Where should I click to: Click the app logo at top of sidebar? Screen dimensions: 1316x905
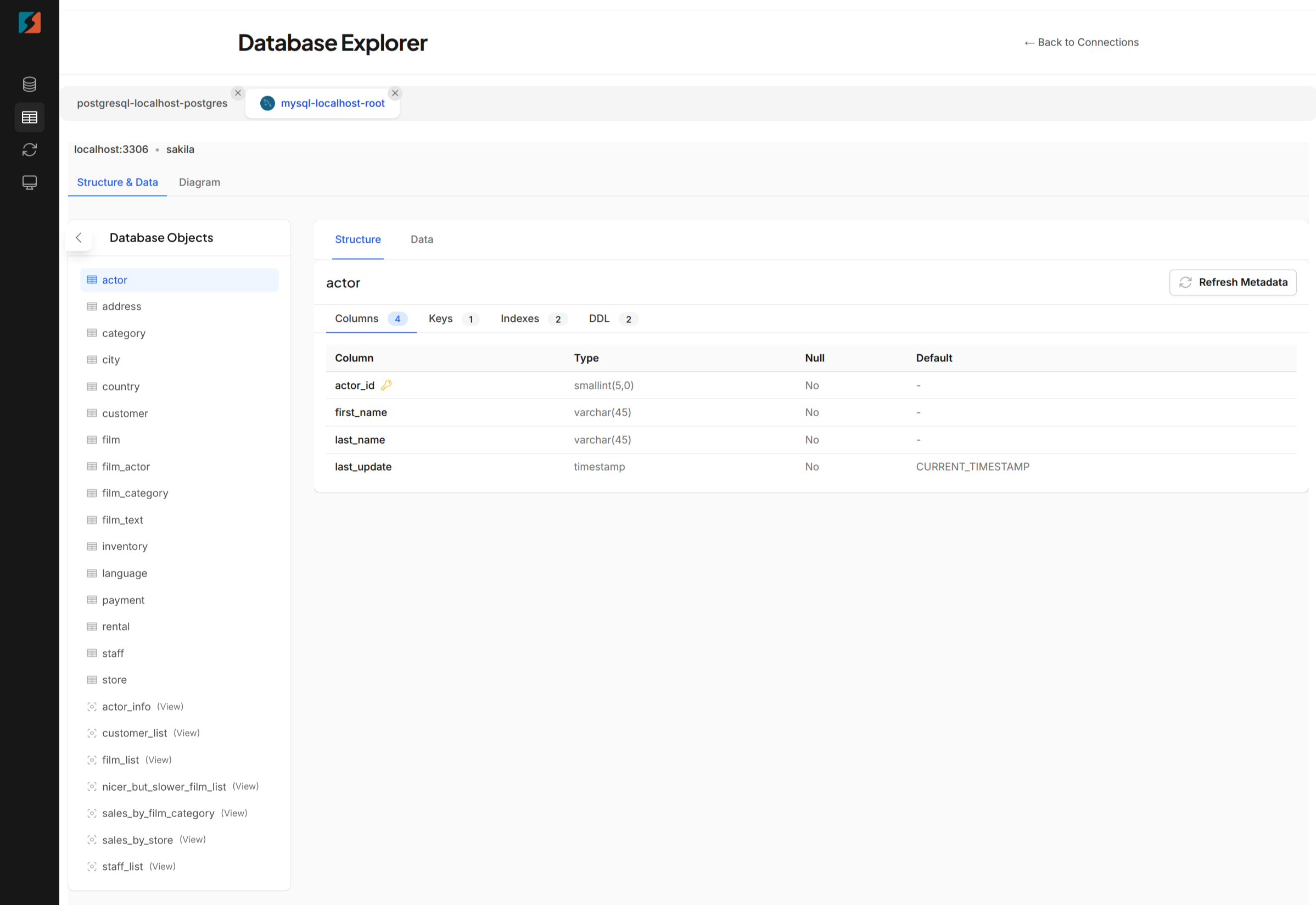30,23
